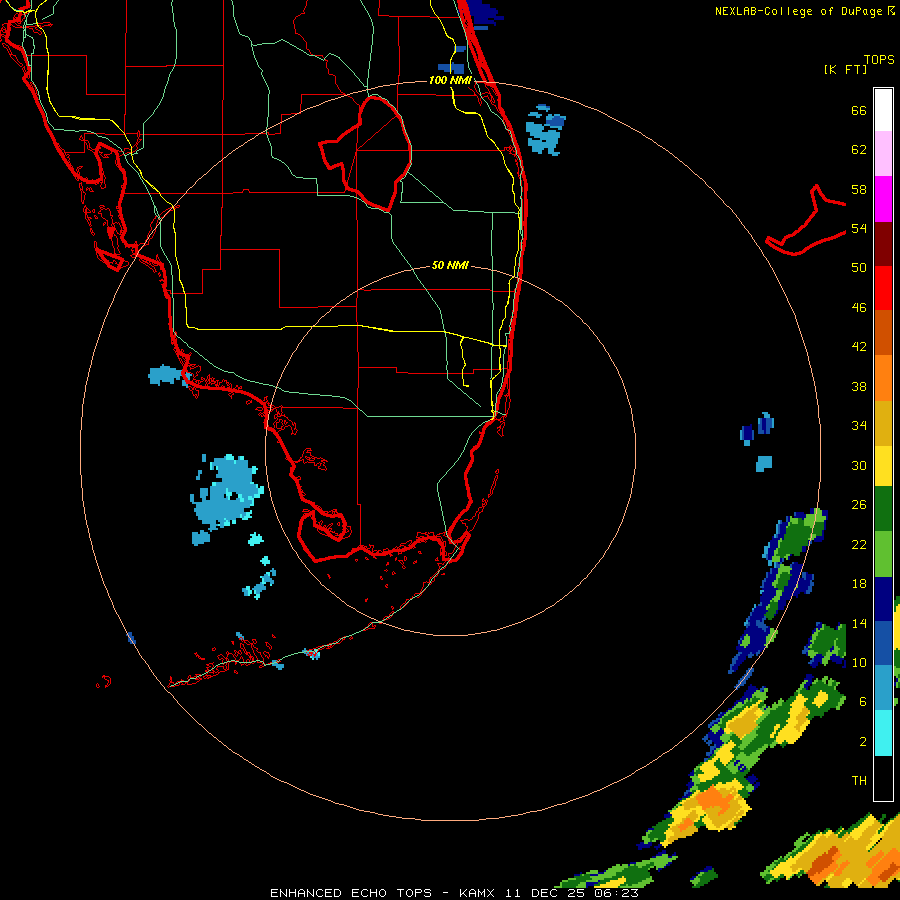Click the ENHANCED ECHO TOPS caption text
The width and height of the screenshot is (900, 900).
[454, 893]
